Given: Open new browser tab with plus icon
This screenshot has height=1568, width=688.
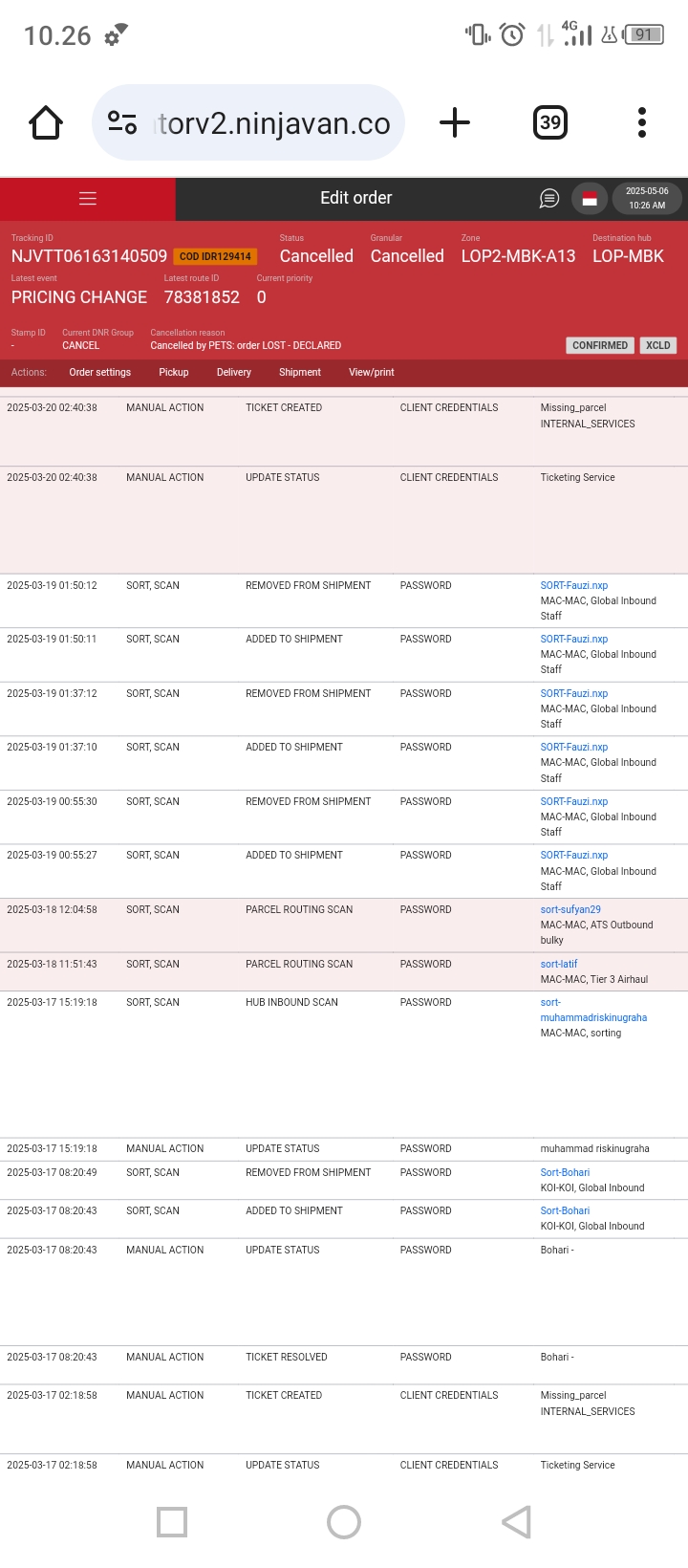Looking at the screenshot, I should [x=455, y=122].
